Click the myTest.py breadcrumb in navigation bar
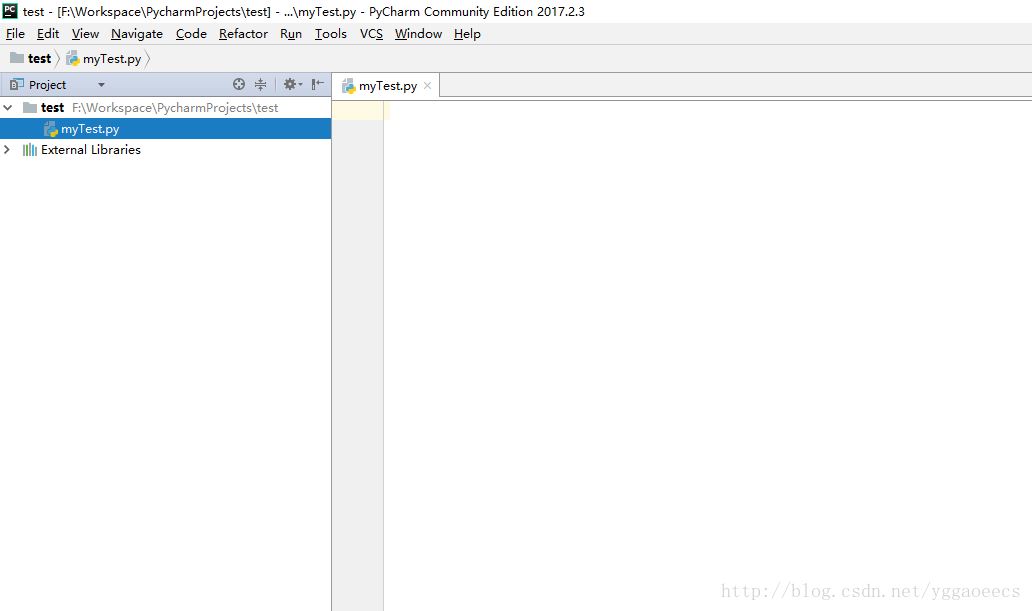Image resolution: width=1032 pixels, height=611 pixels. coord(104,59)
